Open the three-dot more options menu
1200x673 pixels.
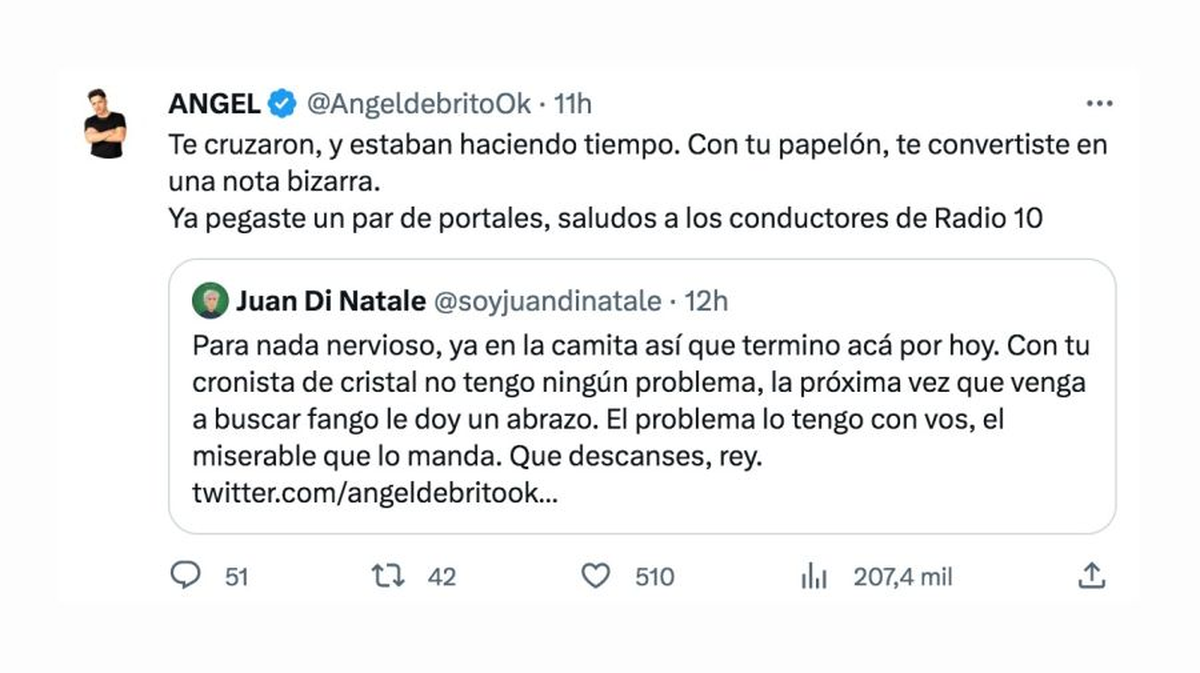coord(1099,103)
